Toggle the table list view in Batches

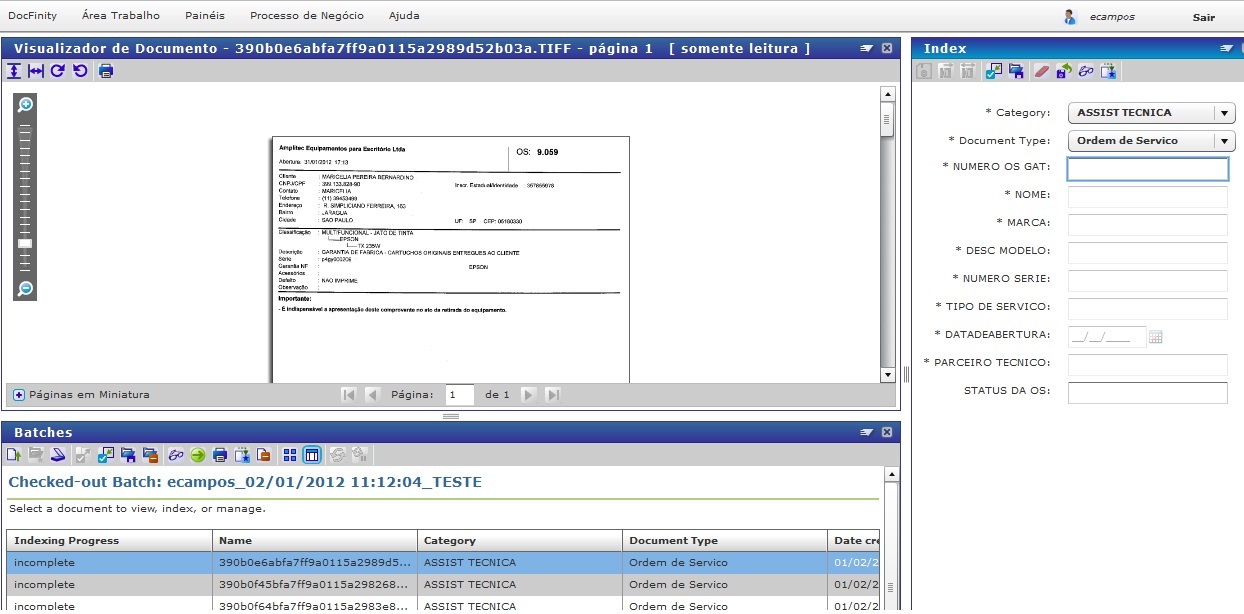(x=311, y=455)
